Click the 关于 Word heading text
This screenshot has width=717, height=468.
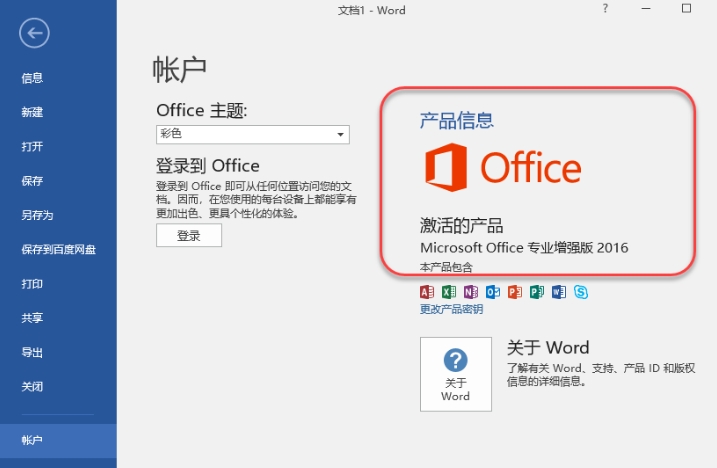pos(548,348)
